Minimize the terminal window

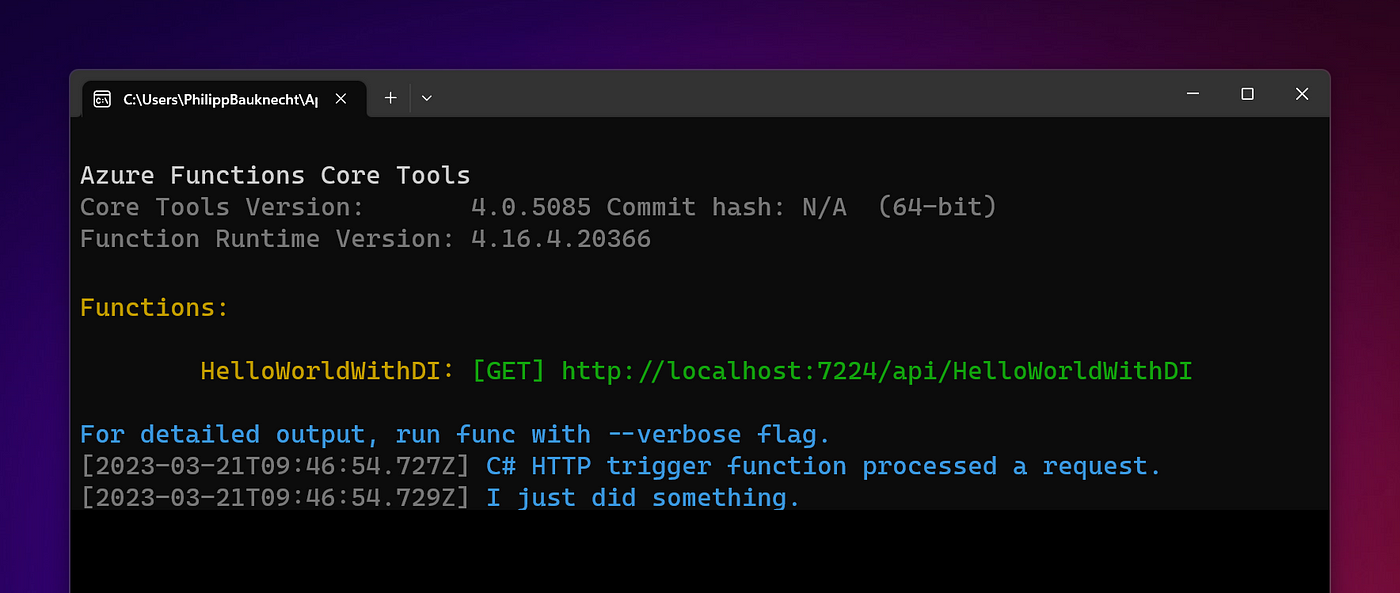coord(1193,94)
